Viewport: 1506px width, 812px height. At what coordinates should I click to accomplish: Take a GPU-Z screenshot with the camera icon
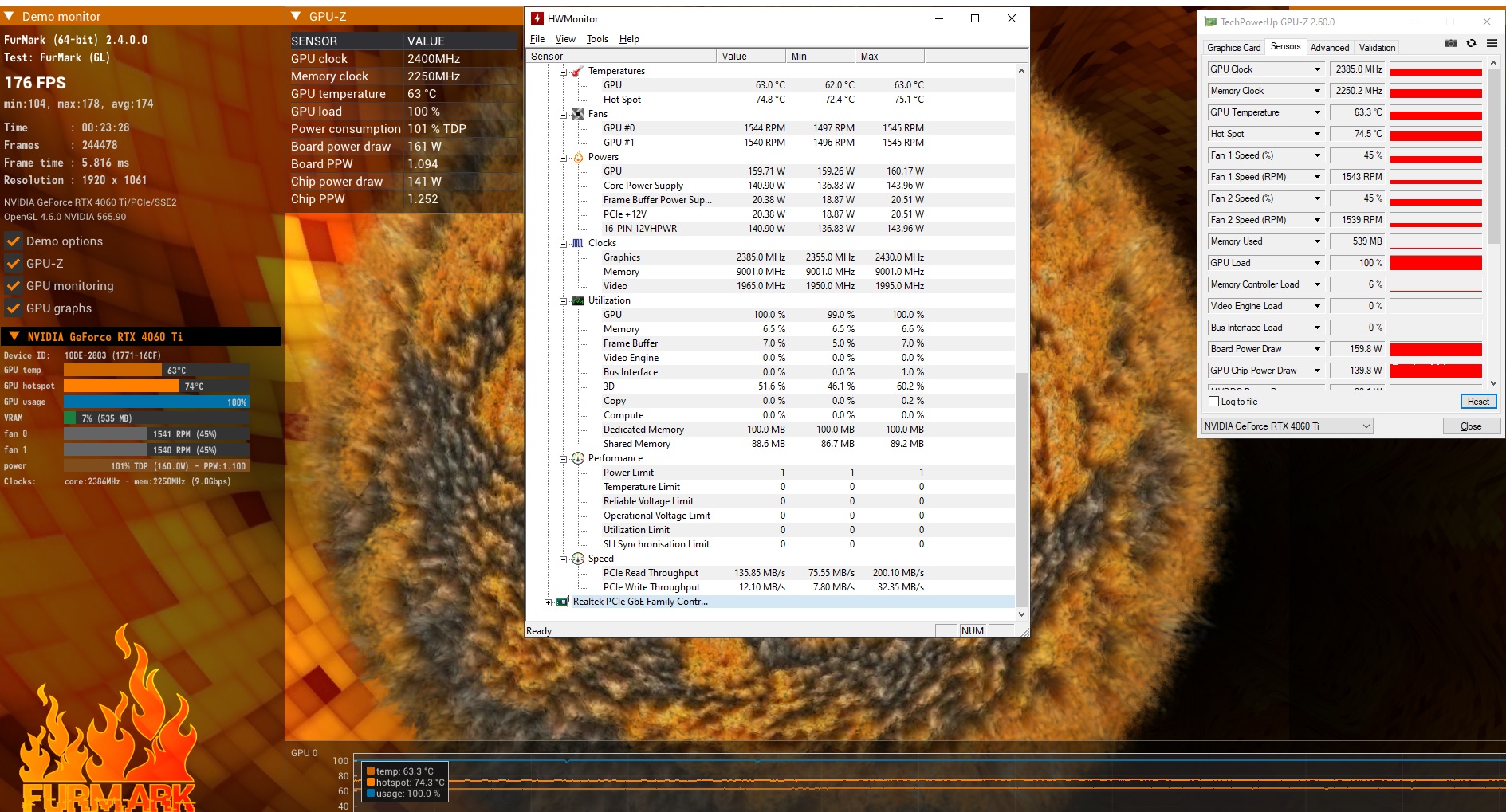coord(1451,44)
